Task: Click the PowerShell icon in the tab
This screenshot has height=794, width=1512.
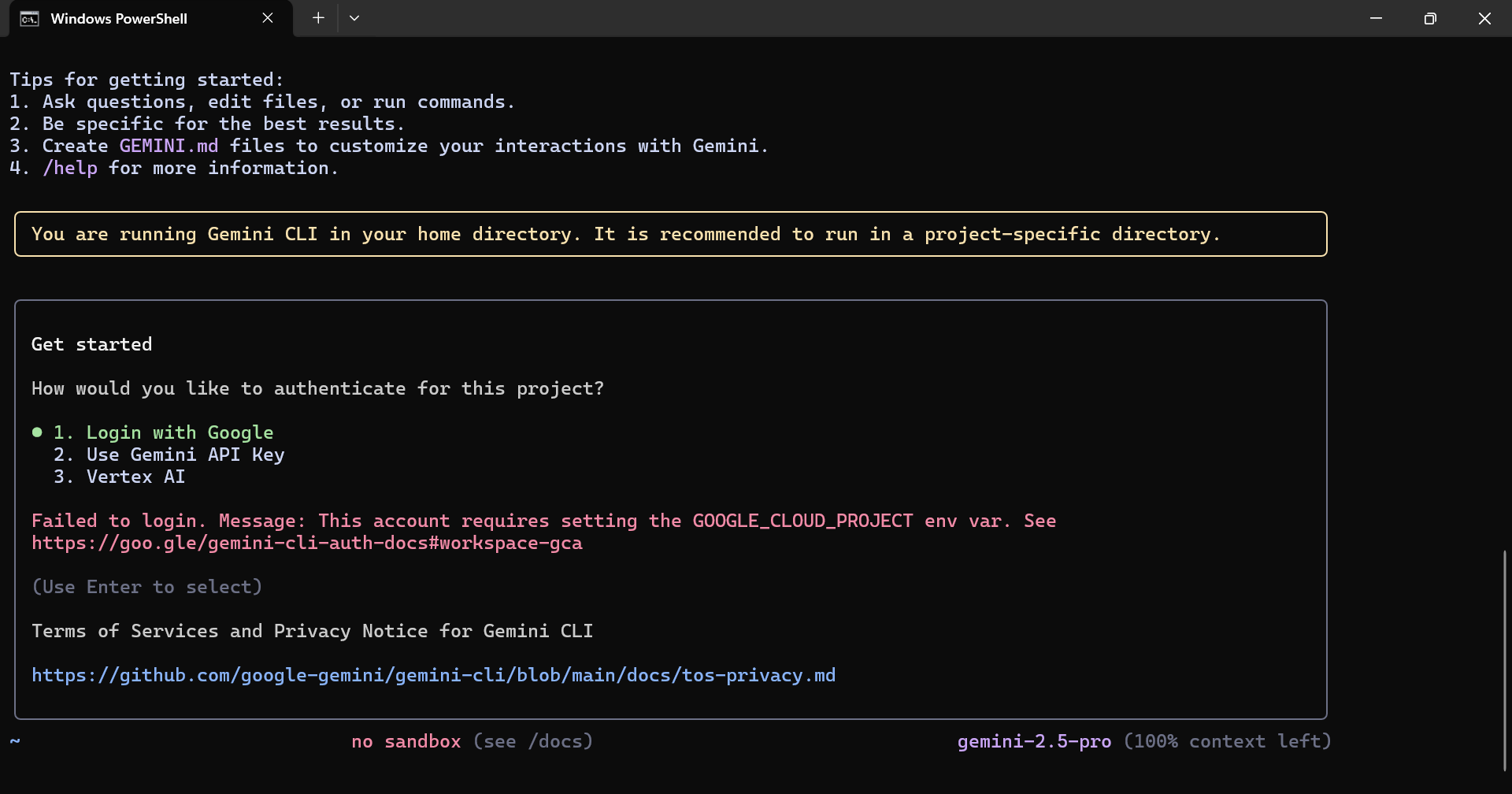Action: coord(29,19)
